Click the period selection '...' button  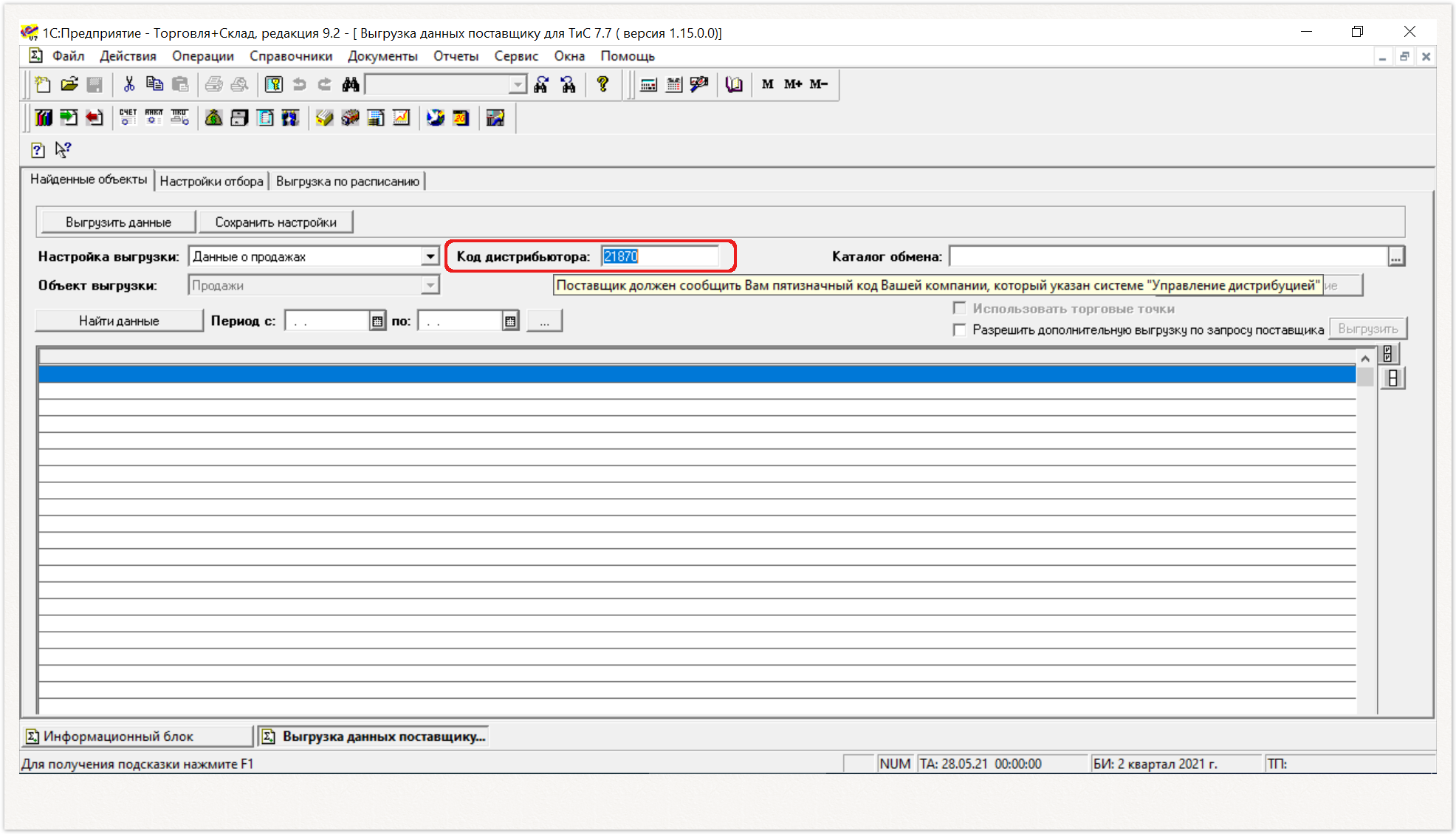click(x=544, y=321)
